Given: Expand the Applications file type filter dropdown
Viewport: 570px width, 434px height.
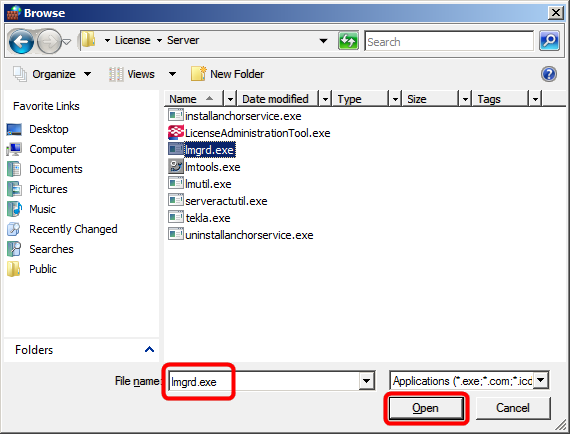Looking at the screenshot, I should click(x=541, y=381).
